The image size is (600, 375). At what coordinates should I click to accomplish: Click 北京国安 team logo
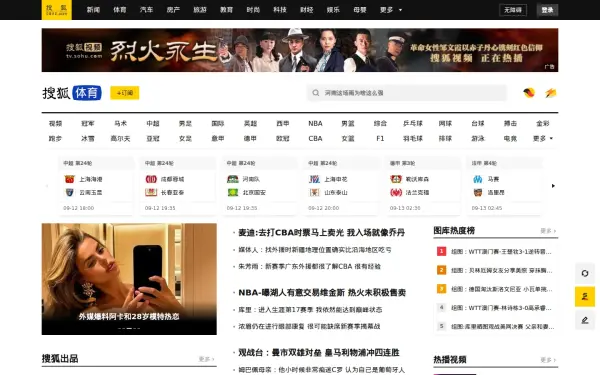tap(233, 192)
